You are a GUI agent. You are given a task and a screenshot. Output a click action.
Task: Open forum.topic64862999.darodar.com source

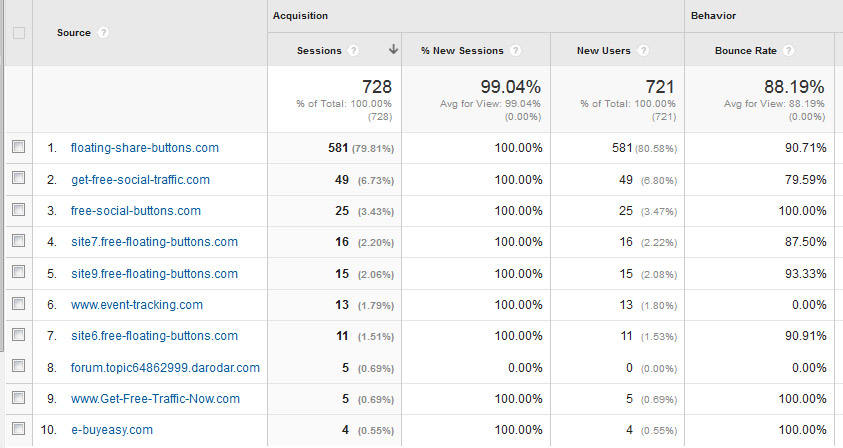click(165, 368)
